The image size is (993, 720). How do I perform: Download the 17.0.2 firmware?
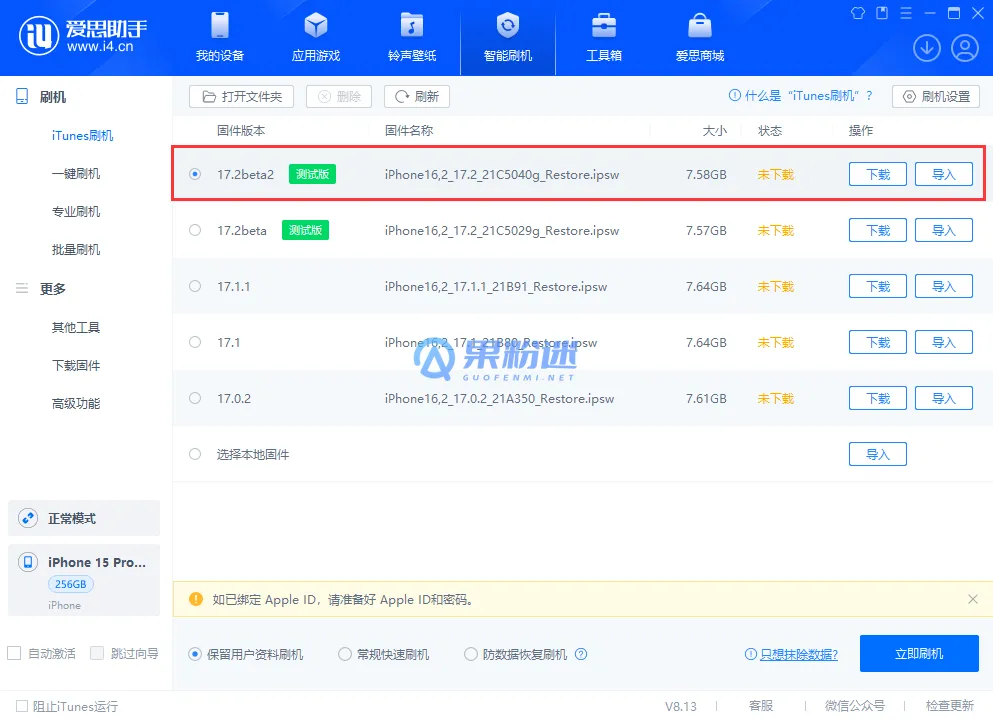877,398
